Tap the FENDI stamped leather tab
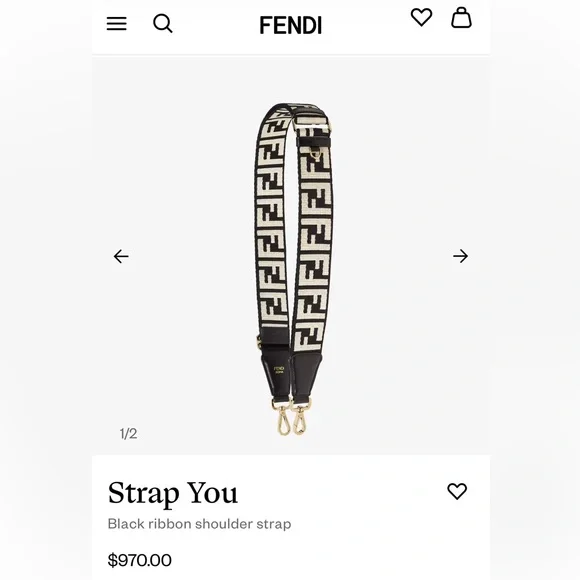The image size is (580, 580). pyautogui.click(x=278, y=374)
